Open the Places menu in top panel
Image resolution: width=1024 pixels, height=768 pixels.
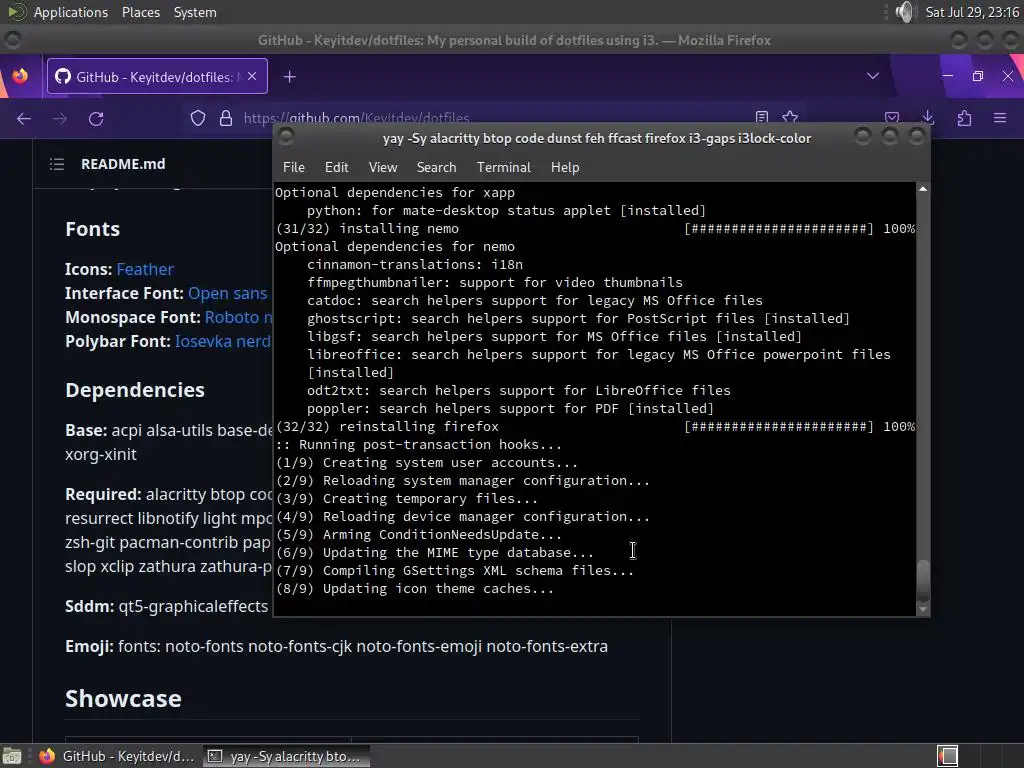click(140, 12)
